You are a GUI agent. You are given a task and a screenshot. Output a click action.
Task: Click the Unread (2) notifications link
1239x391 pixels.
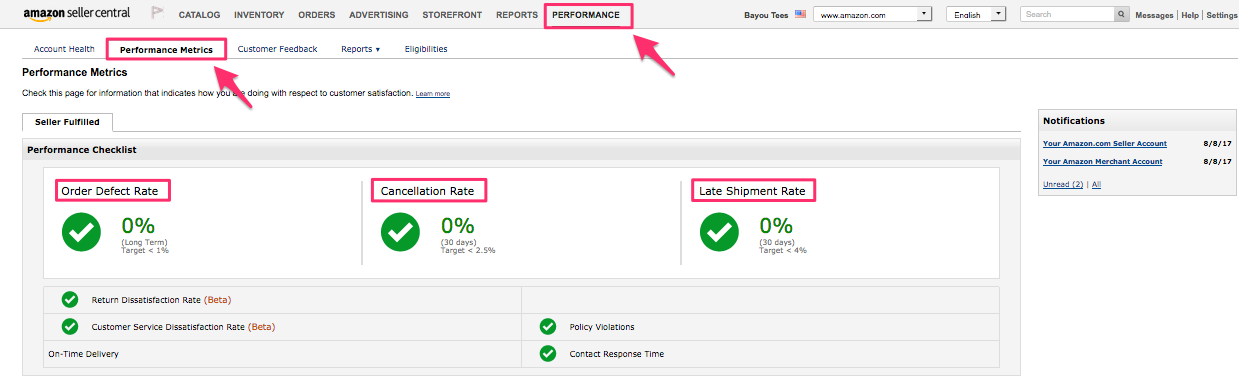1063,185
